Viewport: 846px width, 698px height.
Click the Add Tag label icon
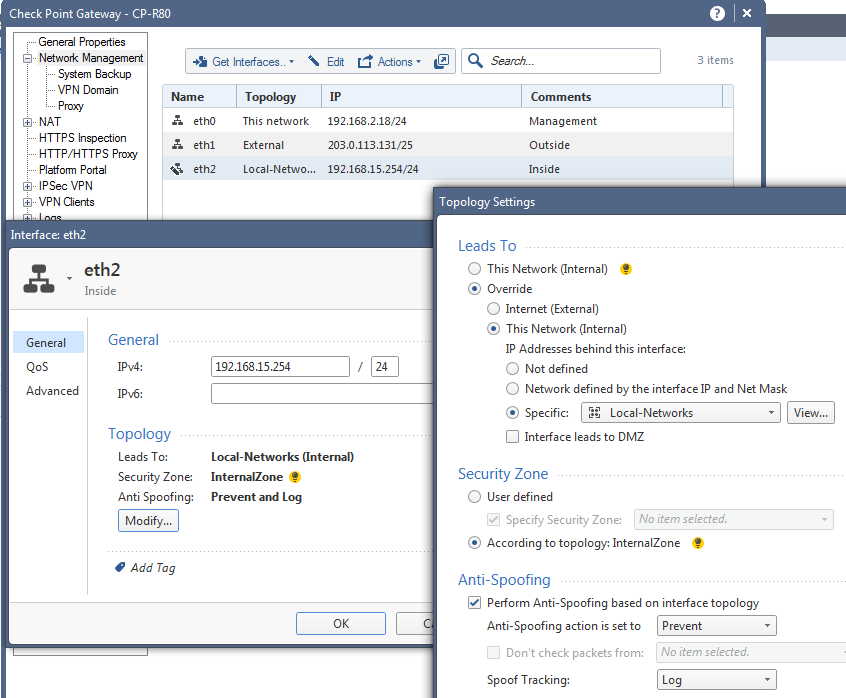120,567
